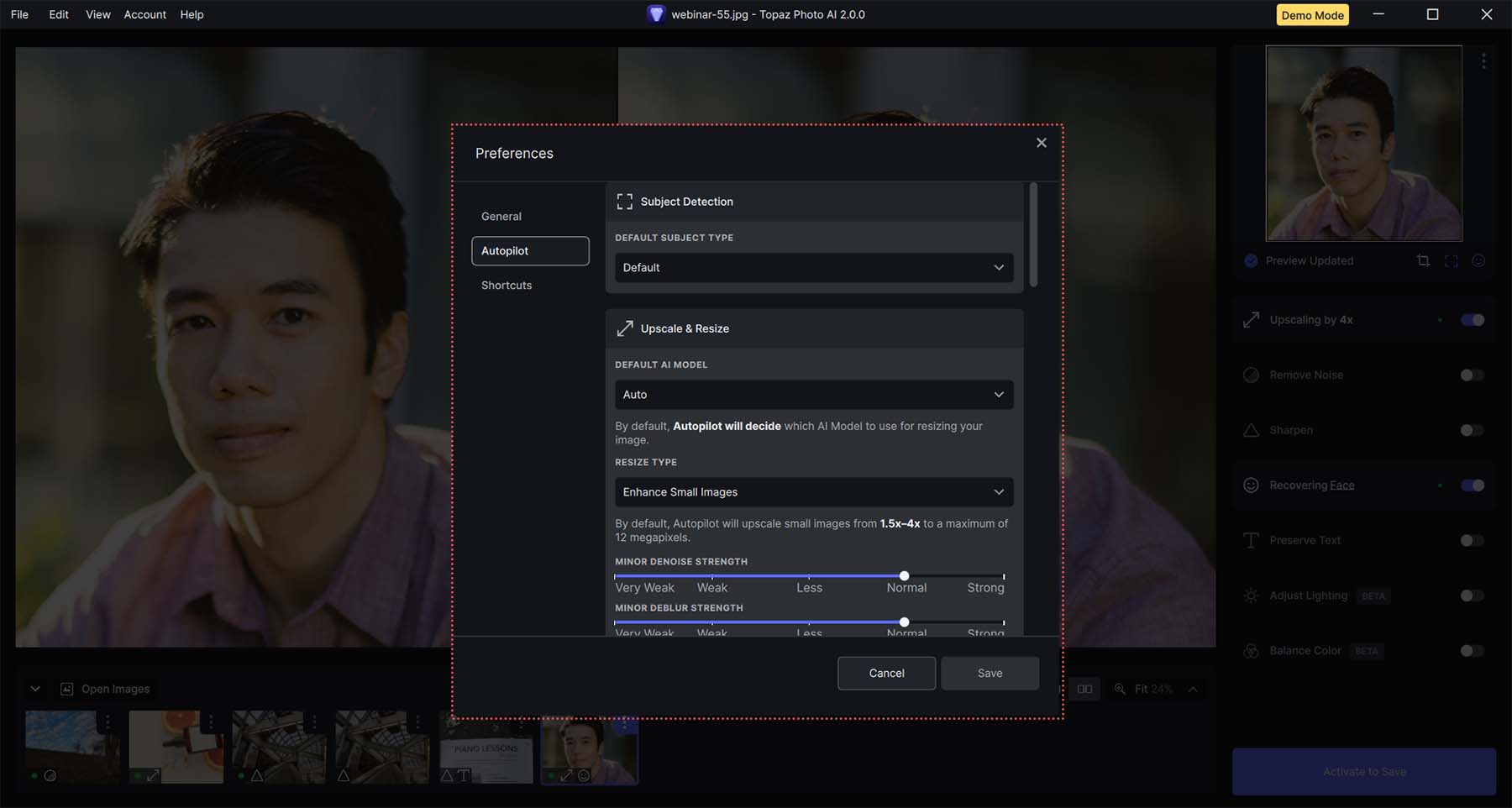
Task: Click the Preserve Text T icon
Action: point(1251,540)
